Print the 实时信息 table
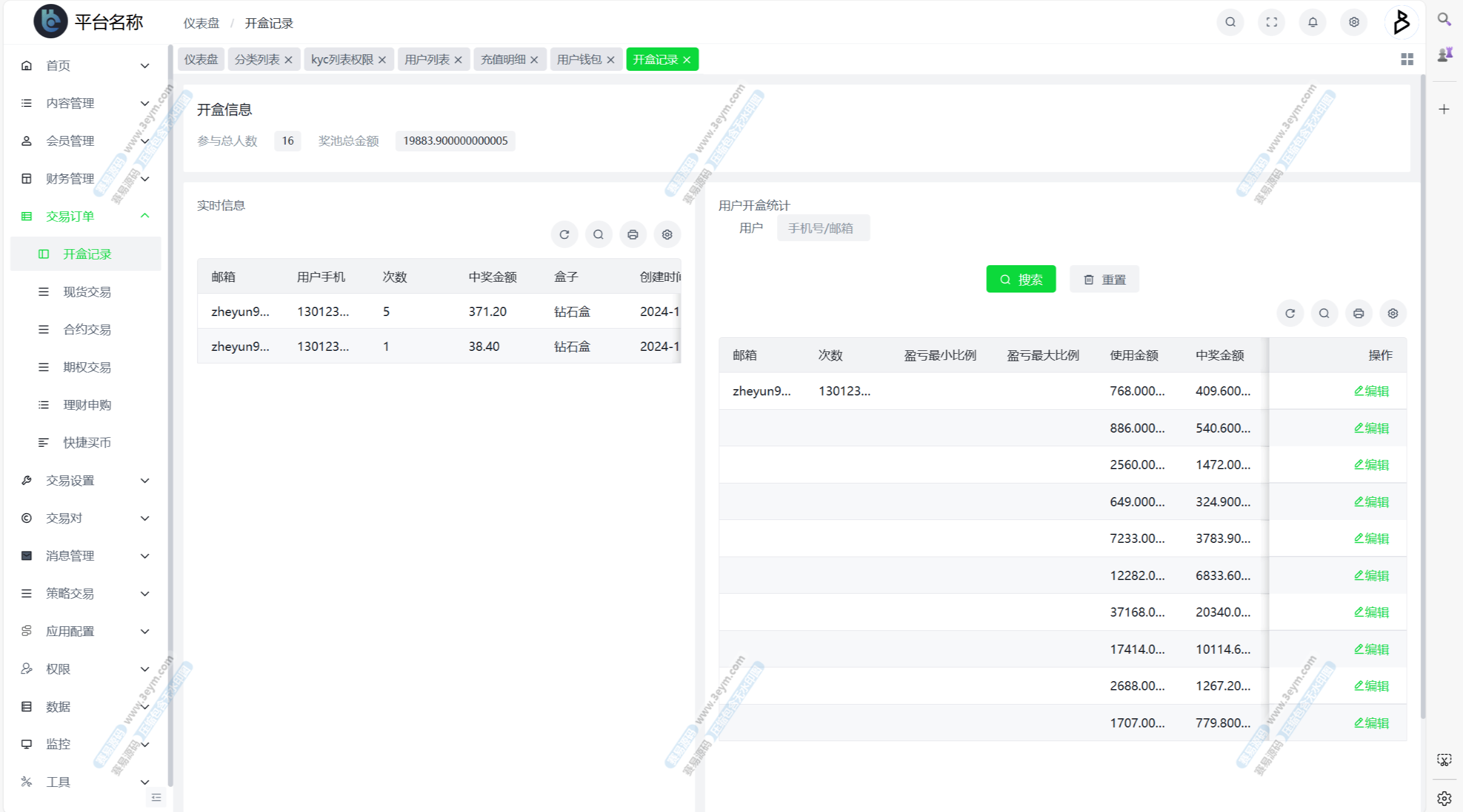Viewport: 1463px width, 812px height. [x=633, y=235]
